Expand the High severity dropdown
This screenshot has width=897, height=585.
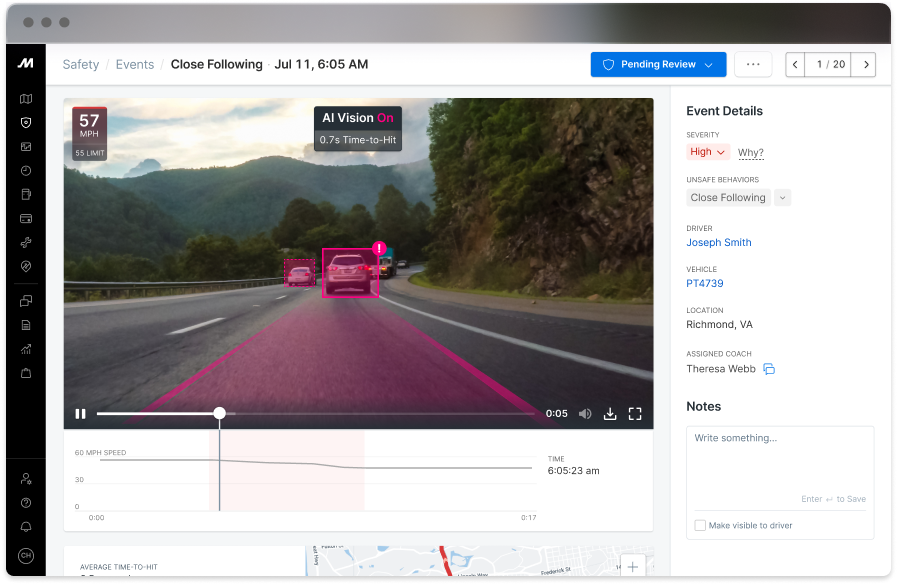(722, 151)
